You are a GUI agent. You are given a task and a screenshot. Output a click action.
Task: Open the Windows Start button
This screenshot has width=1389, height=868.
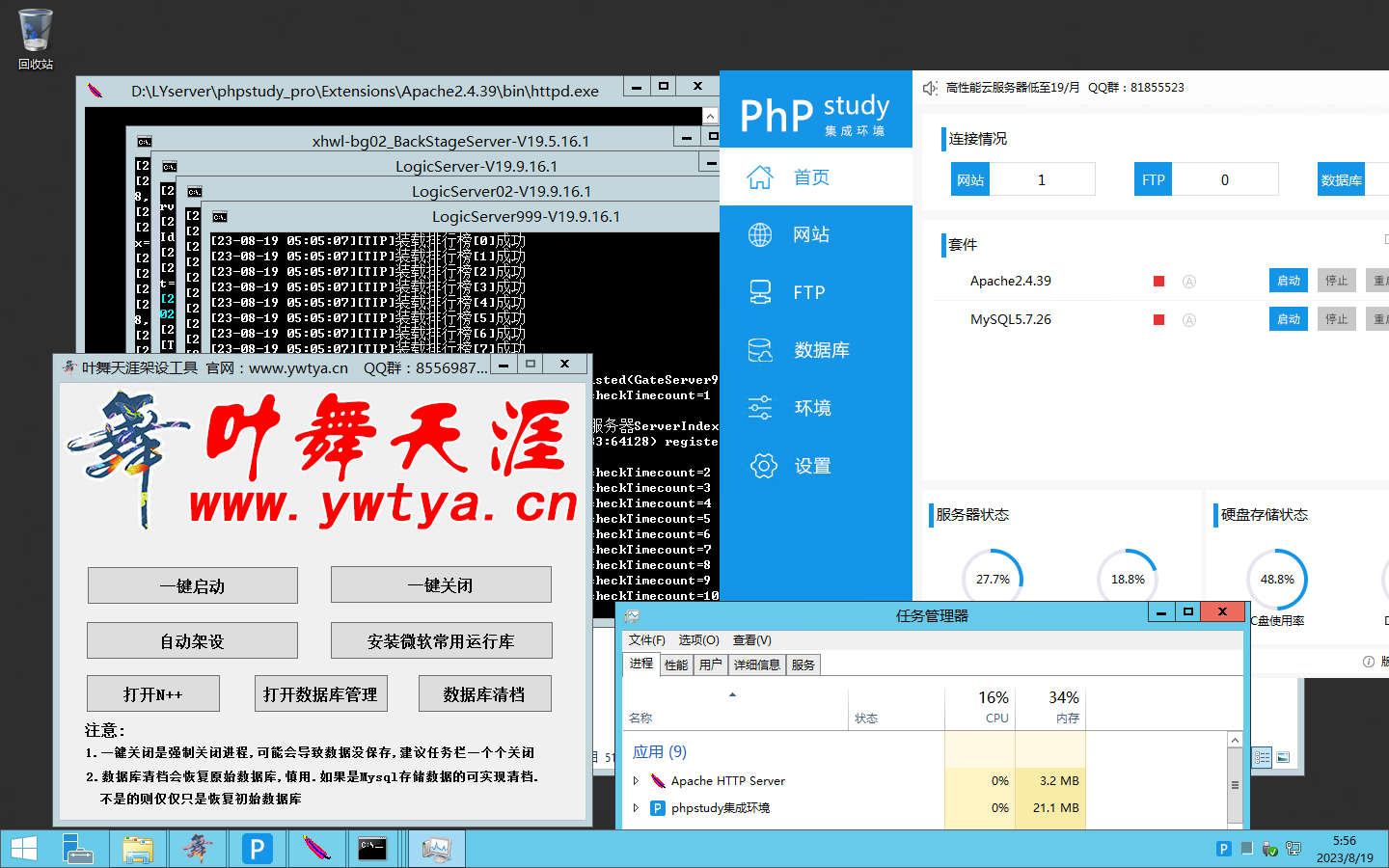coord(23,849)
